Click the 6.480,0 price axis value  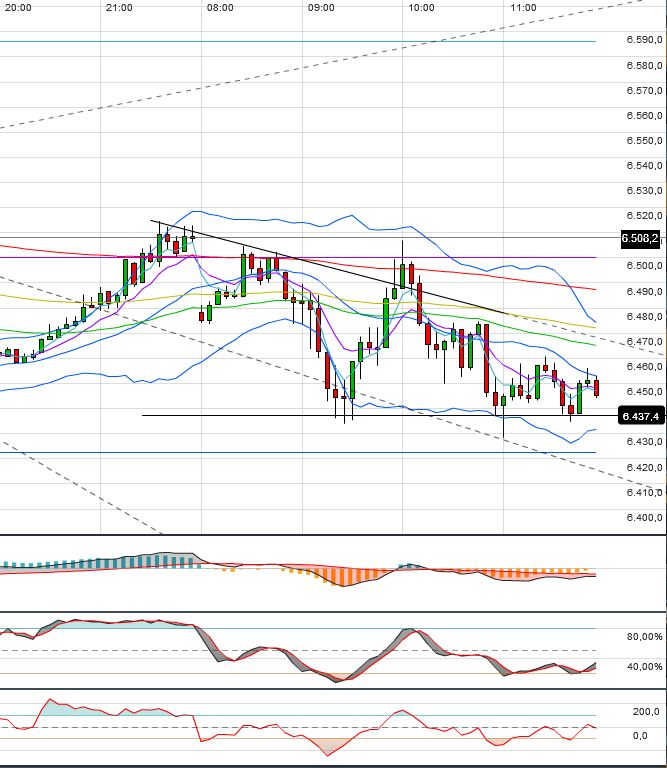644,316
